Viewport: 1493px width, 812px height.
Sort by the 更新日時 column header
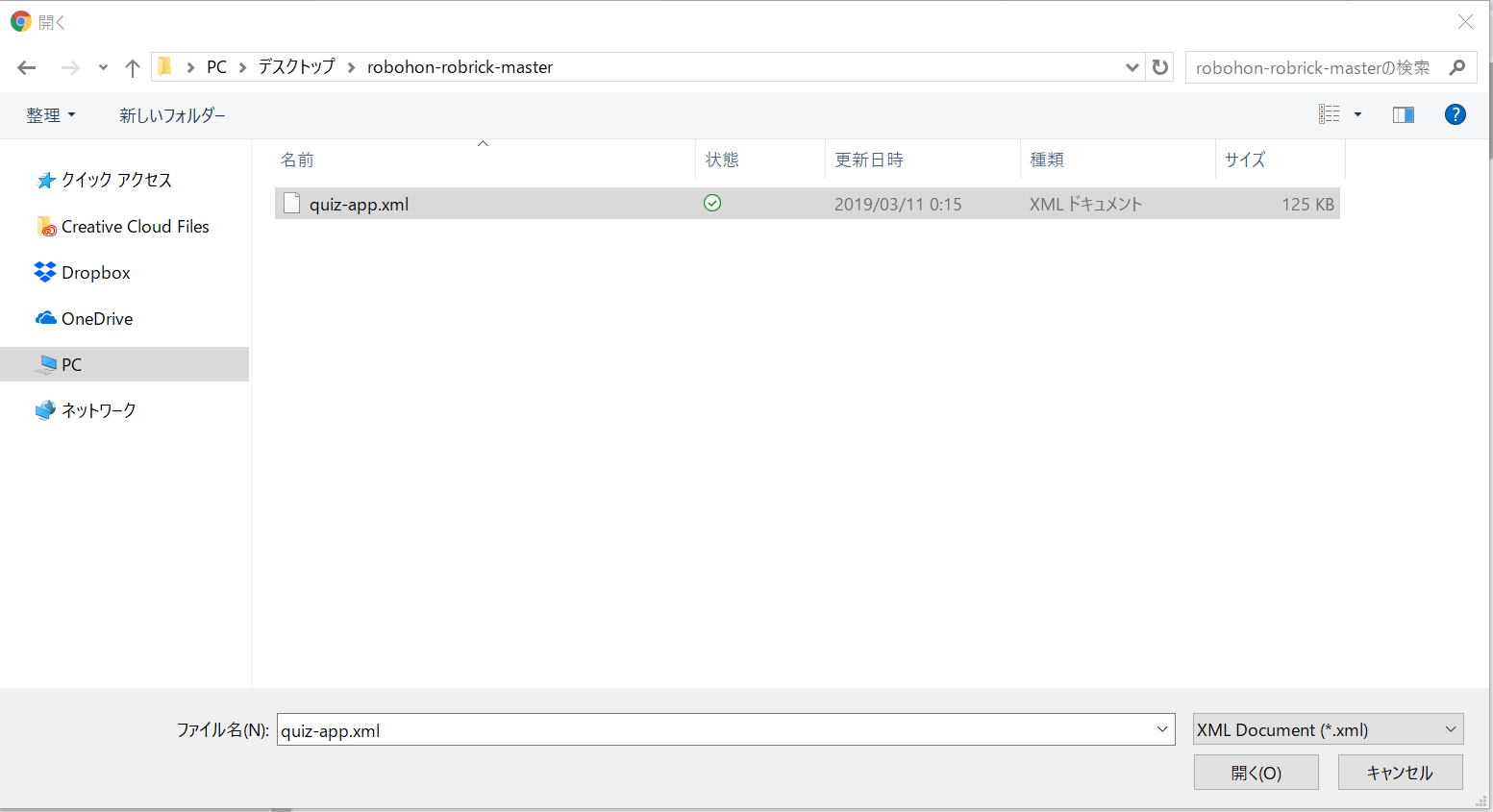(923, 160)
